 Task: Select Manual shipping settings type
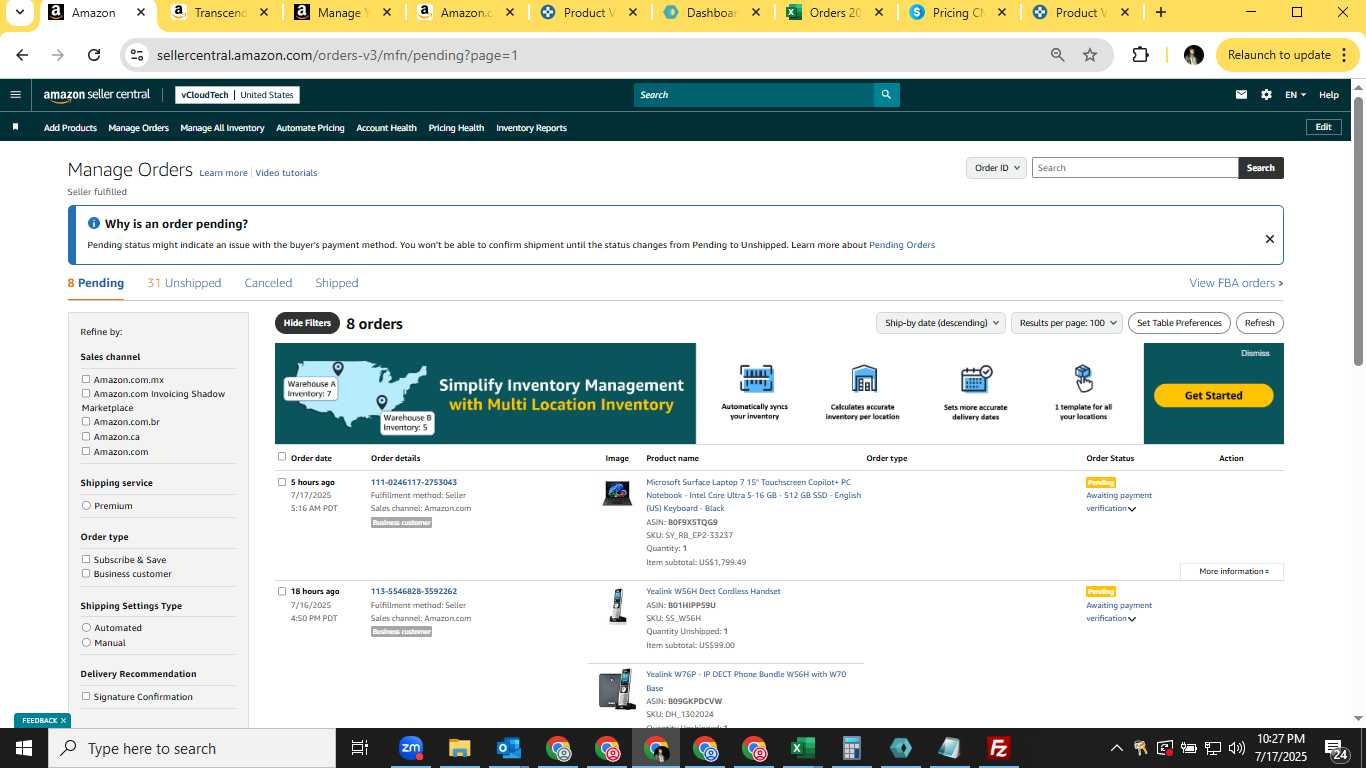tap(86, 642)
